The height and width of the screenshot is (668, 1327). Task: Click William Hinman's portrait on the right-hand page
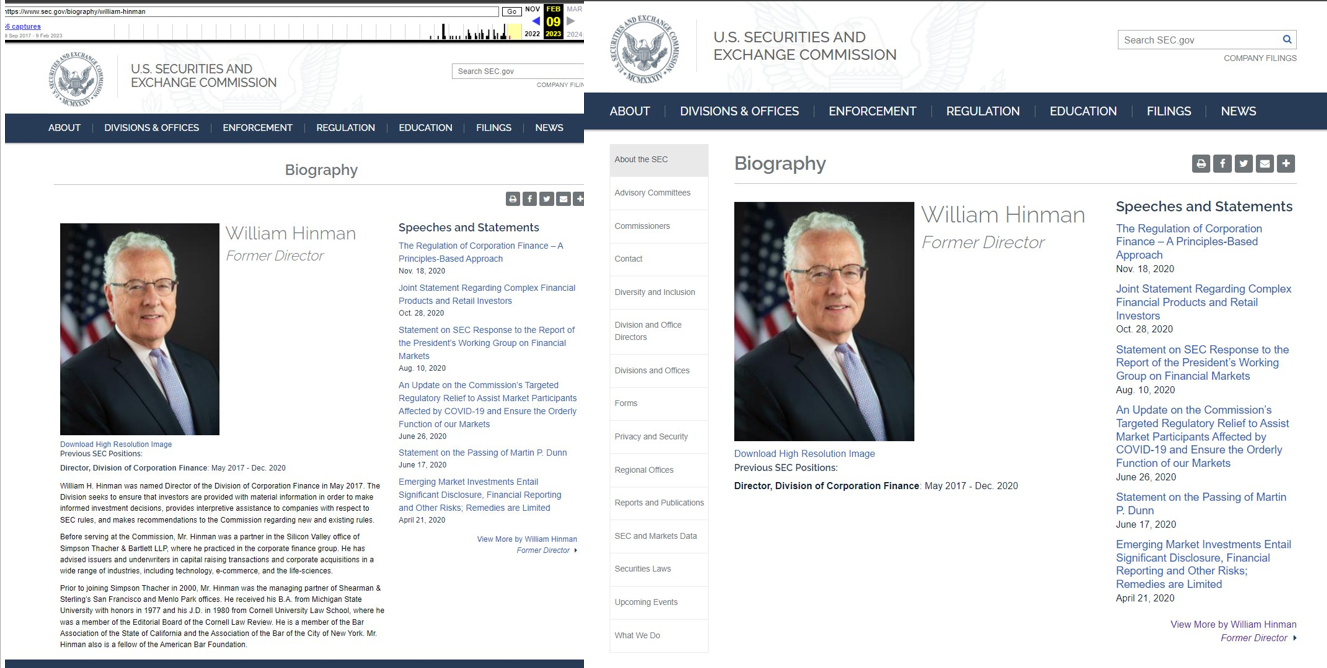[824, 321]
